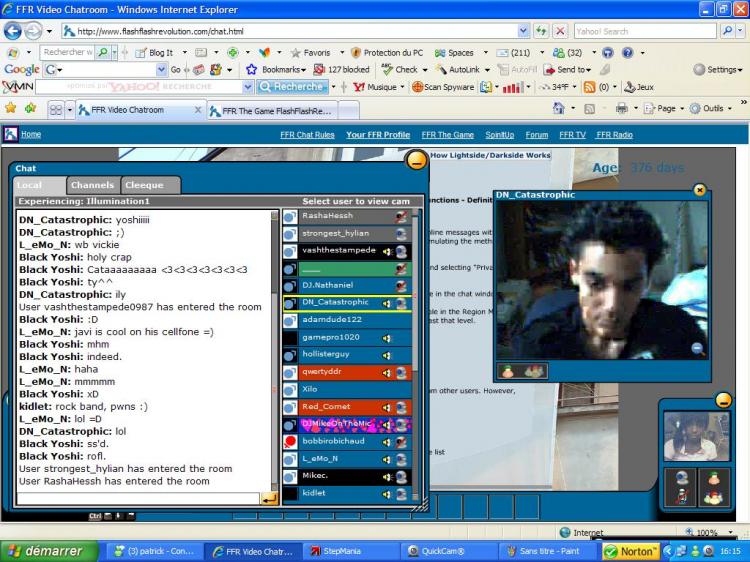Screen dimensions: 750x562
Task: Click speaker icon next to gamepro1020
Action: [x=387, y=338]
